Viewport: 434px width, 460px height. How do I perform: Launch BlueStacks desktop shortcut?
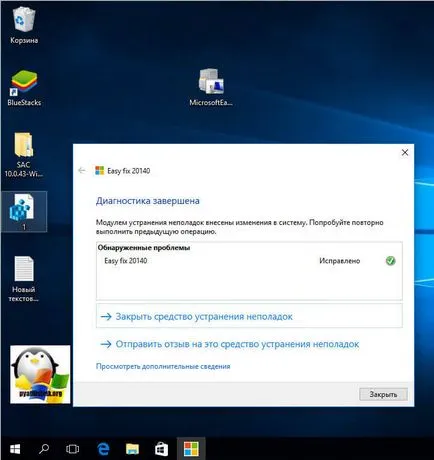[24, 88]
